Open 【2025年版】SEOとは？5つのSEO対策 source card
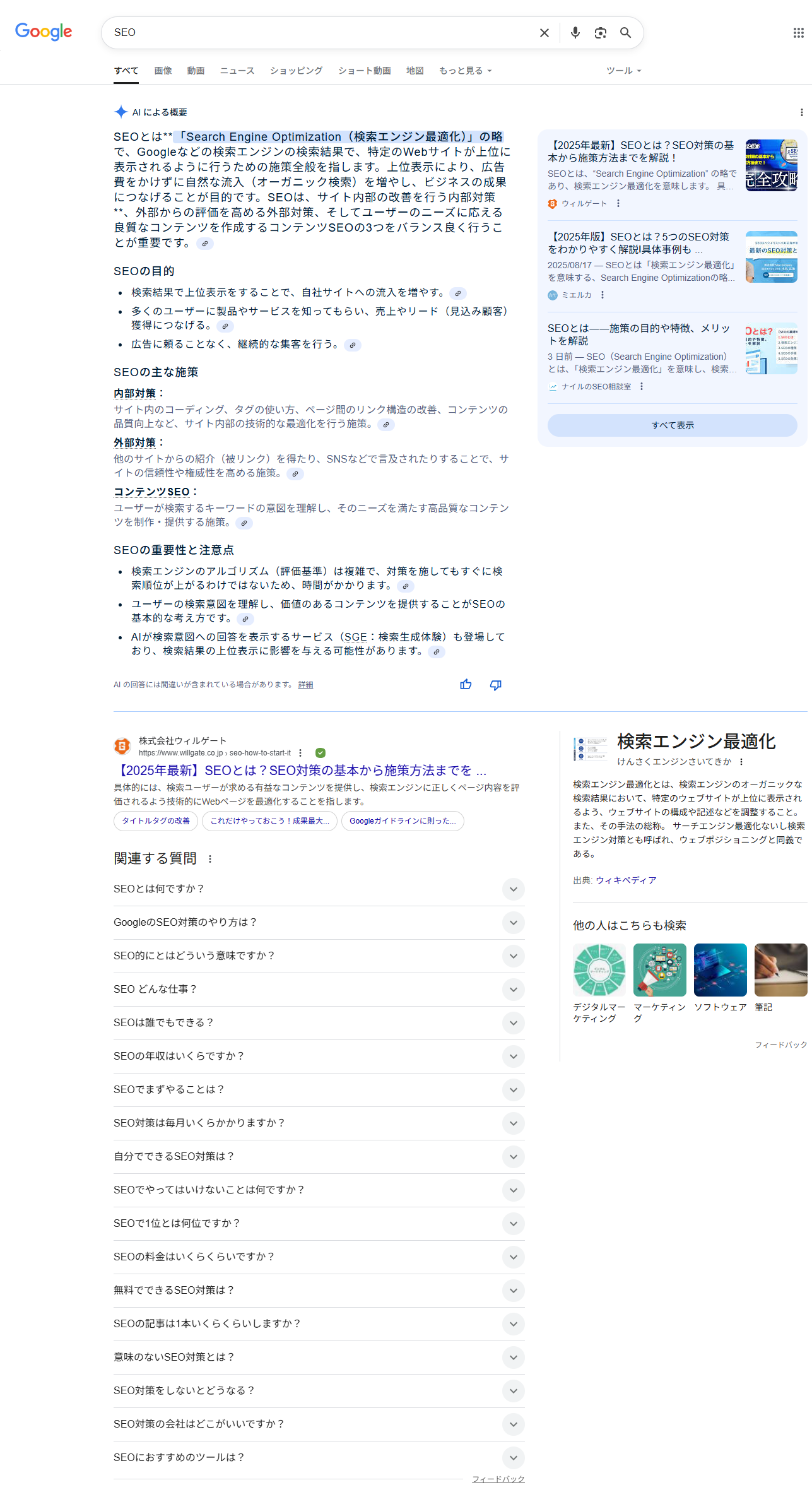 (672, 265)
